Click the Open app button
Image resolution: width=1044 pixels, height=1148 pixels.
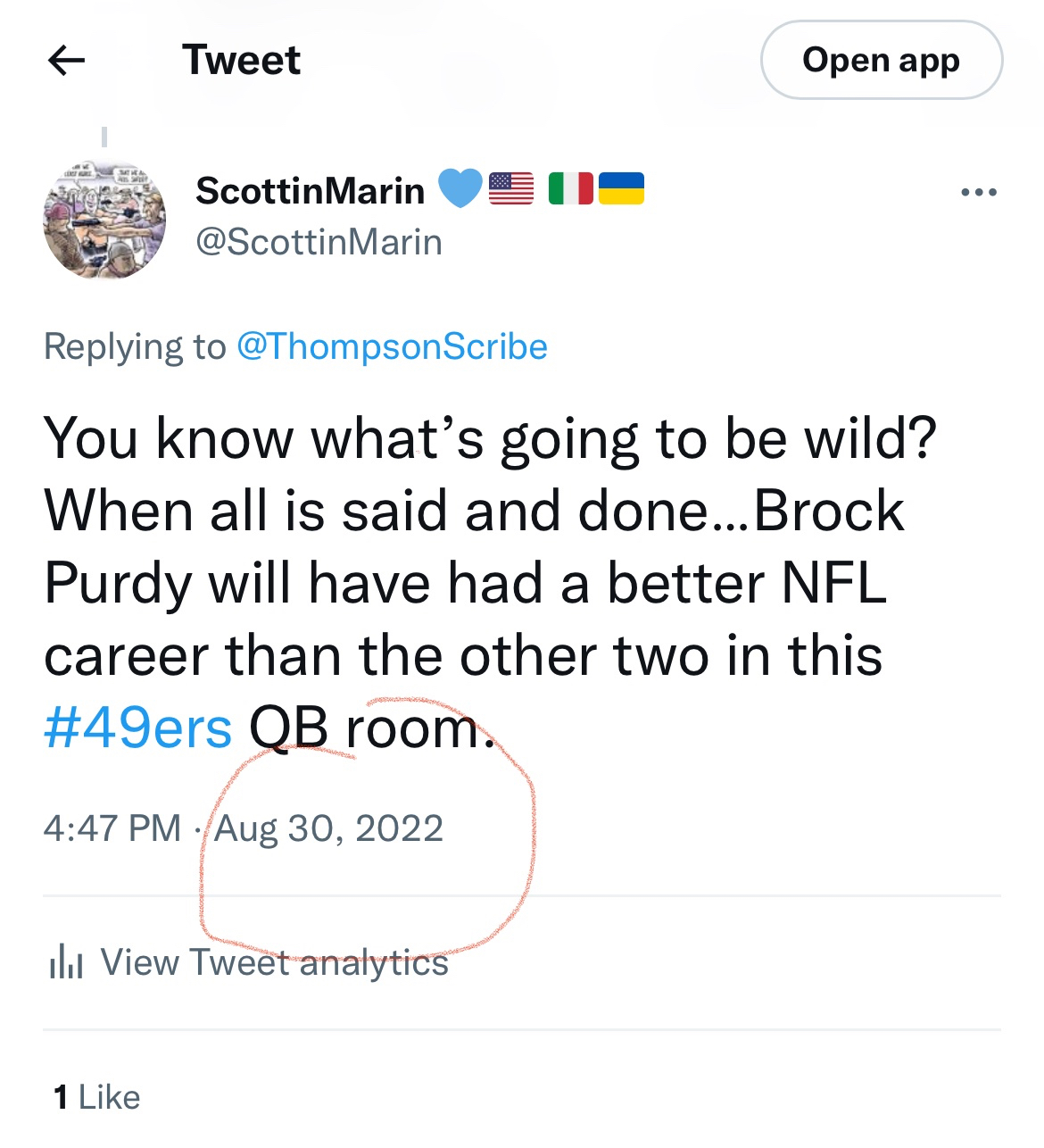click(x=881, y=61)
